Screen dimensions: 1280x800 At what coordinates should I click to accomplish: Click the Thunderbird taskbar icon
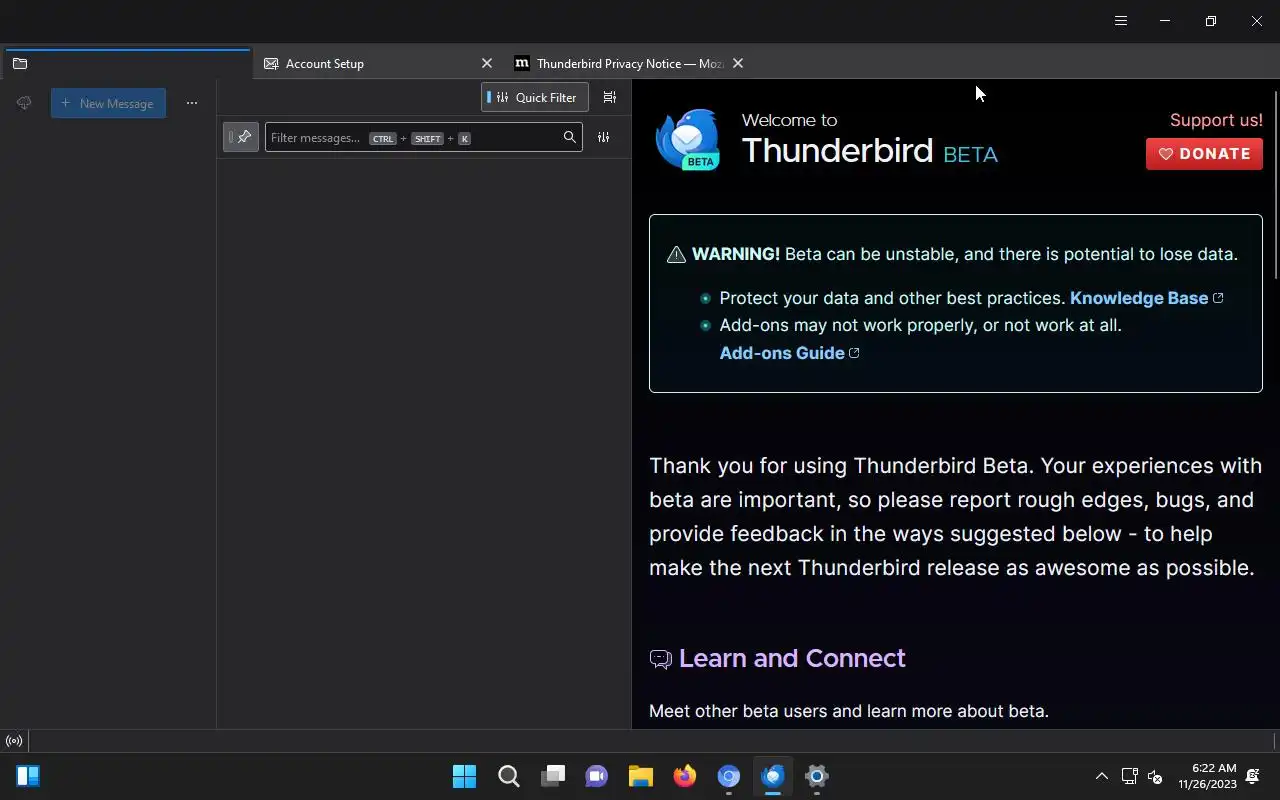pos(773,776)
